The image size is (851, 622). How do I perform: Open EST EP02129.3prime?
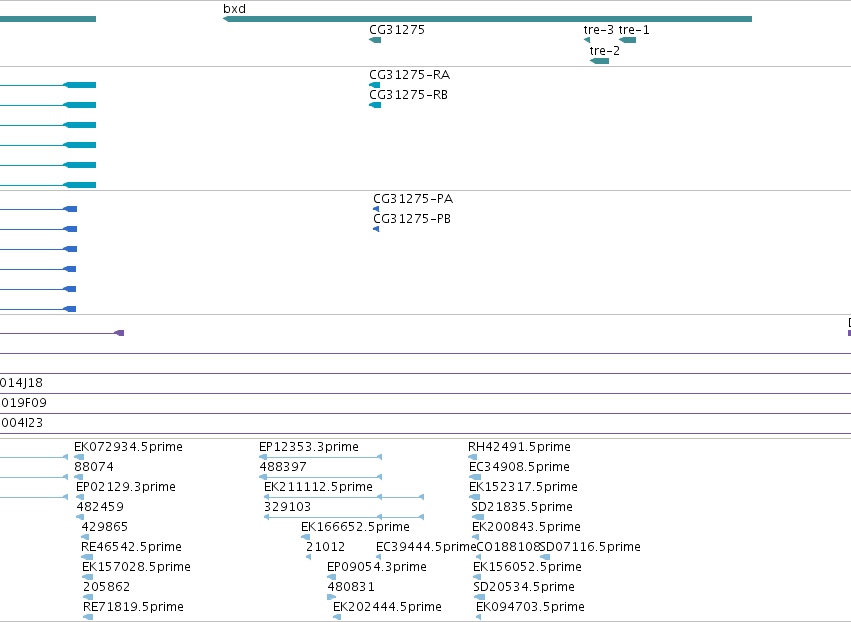(x=126, y=487)
